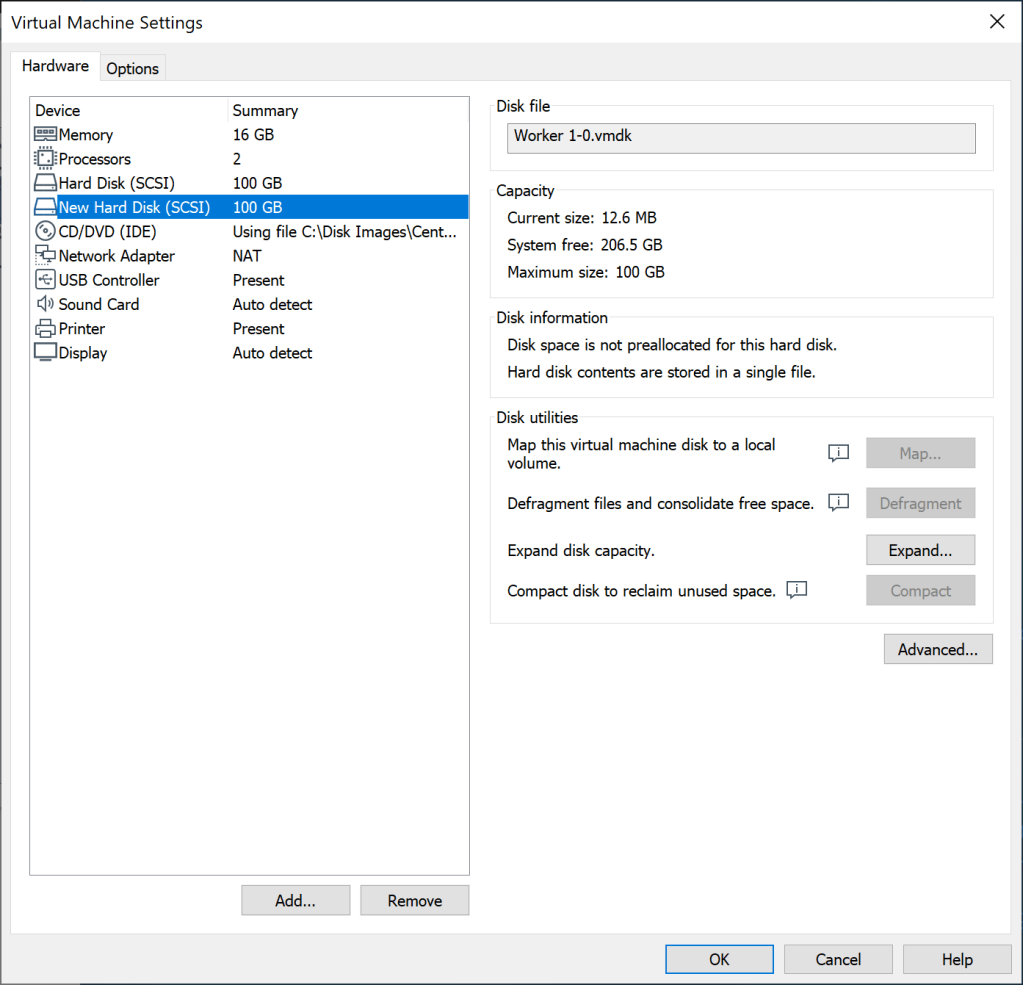Open the info tooltip beside Map volume option
The height and width of the screenshot is (985, 1023).
838,453
